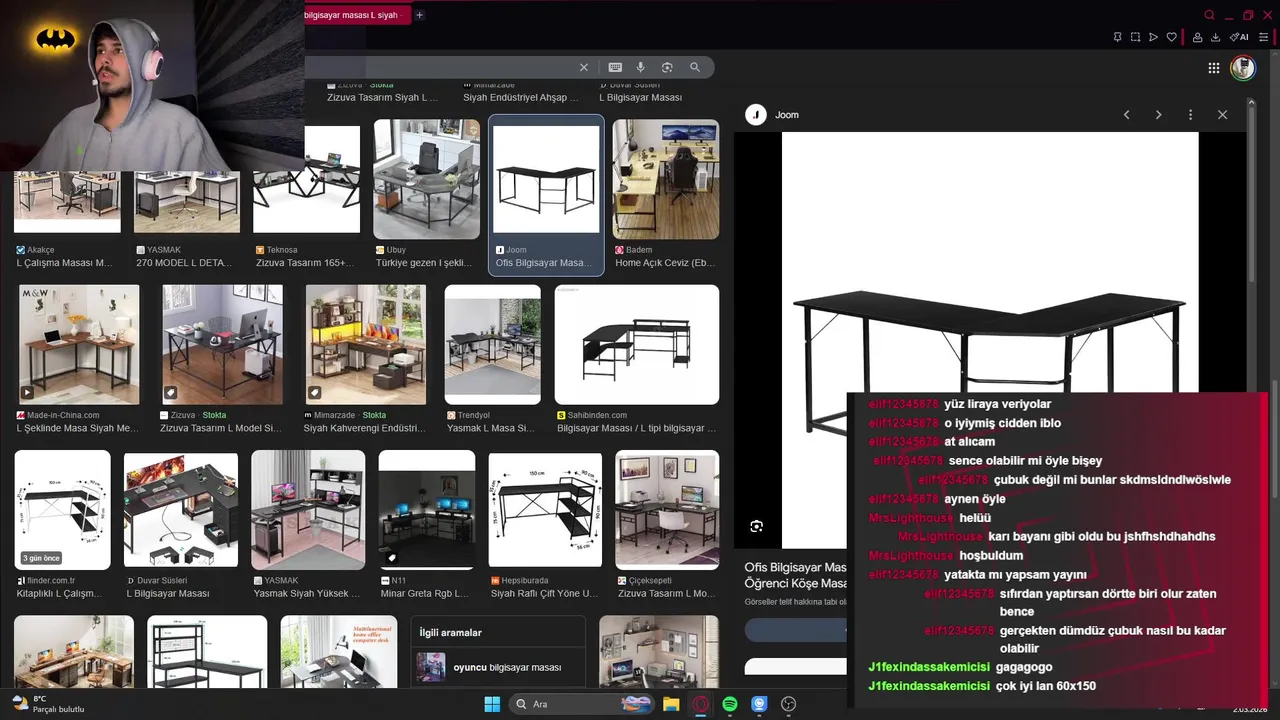This screenshot has height=720, width=1280.
Task: Open the AI assistant icon
Action: pyautogui.click(x=1239, y=37)
